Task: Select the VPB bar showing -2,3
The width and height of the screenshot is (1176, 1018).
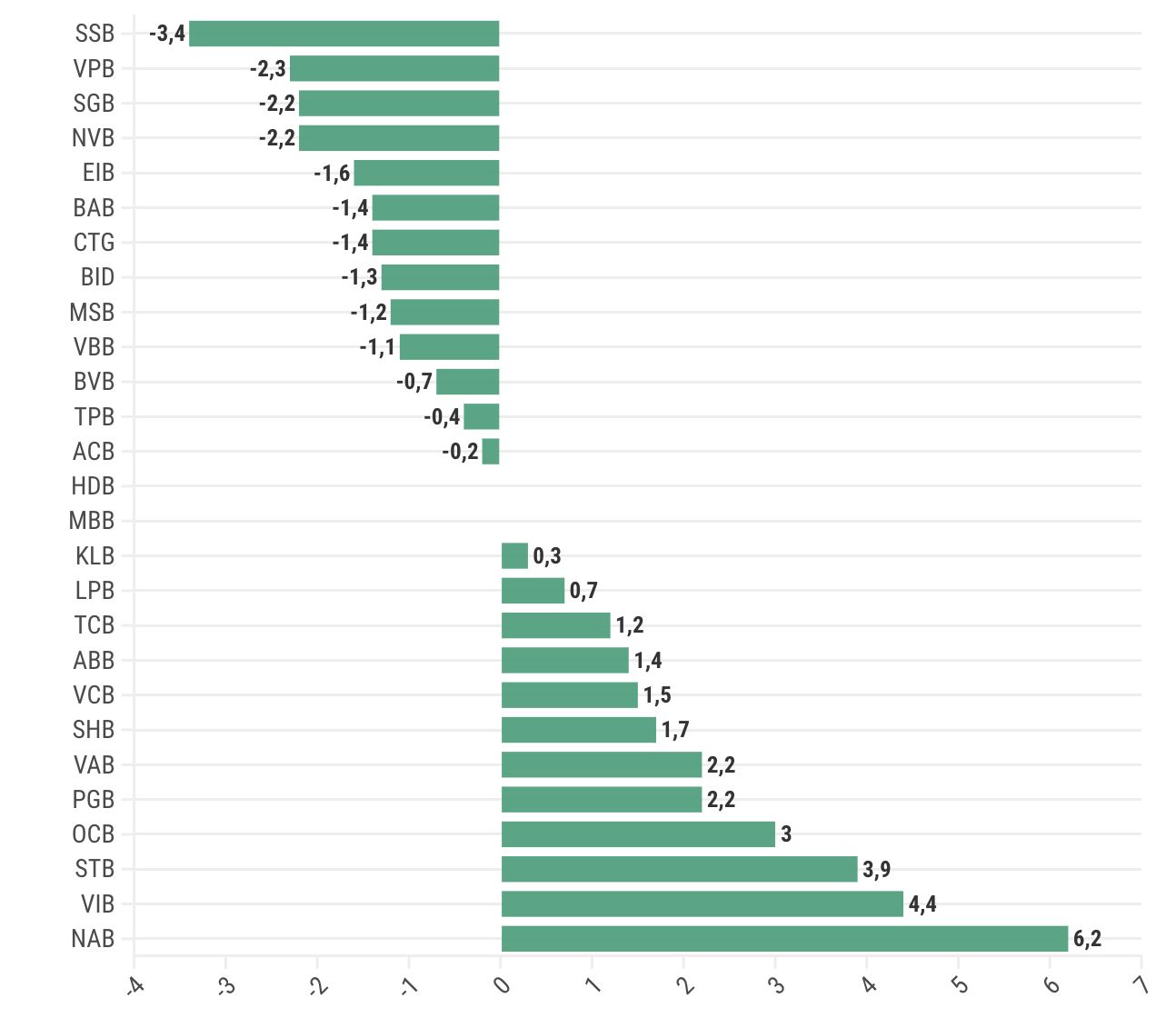Action: pyautogui.click(x=394, y=68)
